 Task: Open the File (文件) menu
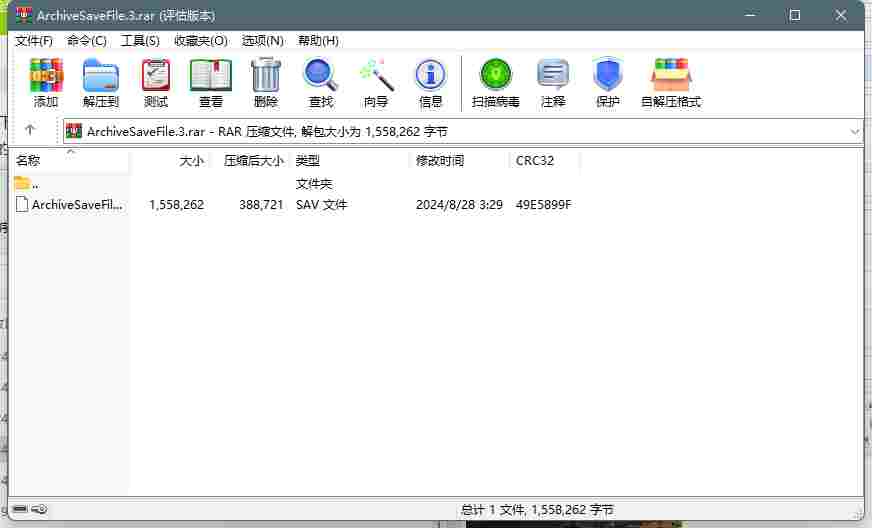[x=34, y=41]
